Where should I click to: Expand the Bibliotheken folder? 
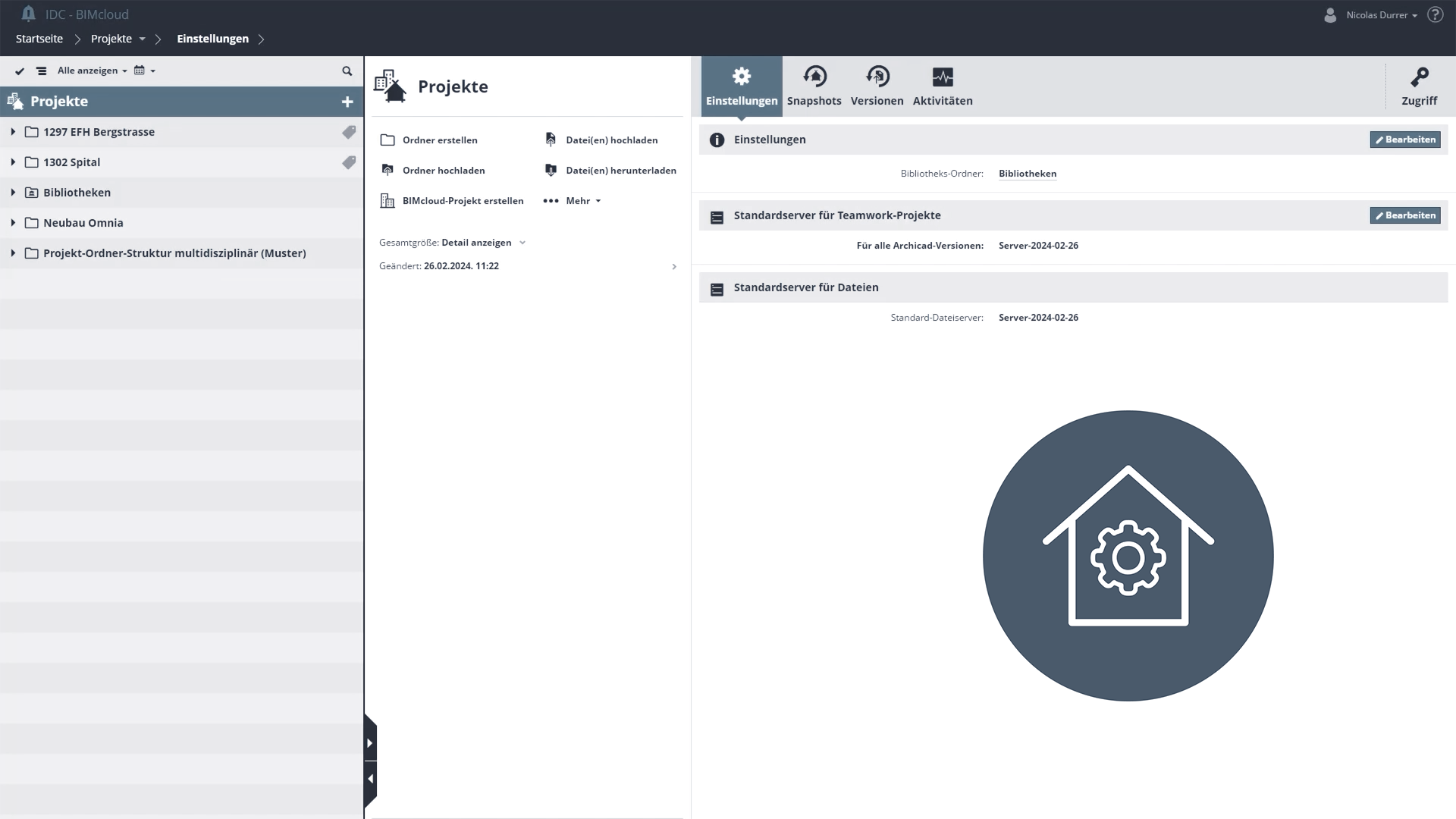(x=13, y=193)
